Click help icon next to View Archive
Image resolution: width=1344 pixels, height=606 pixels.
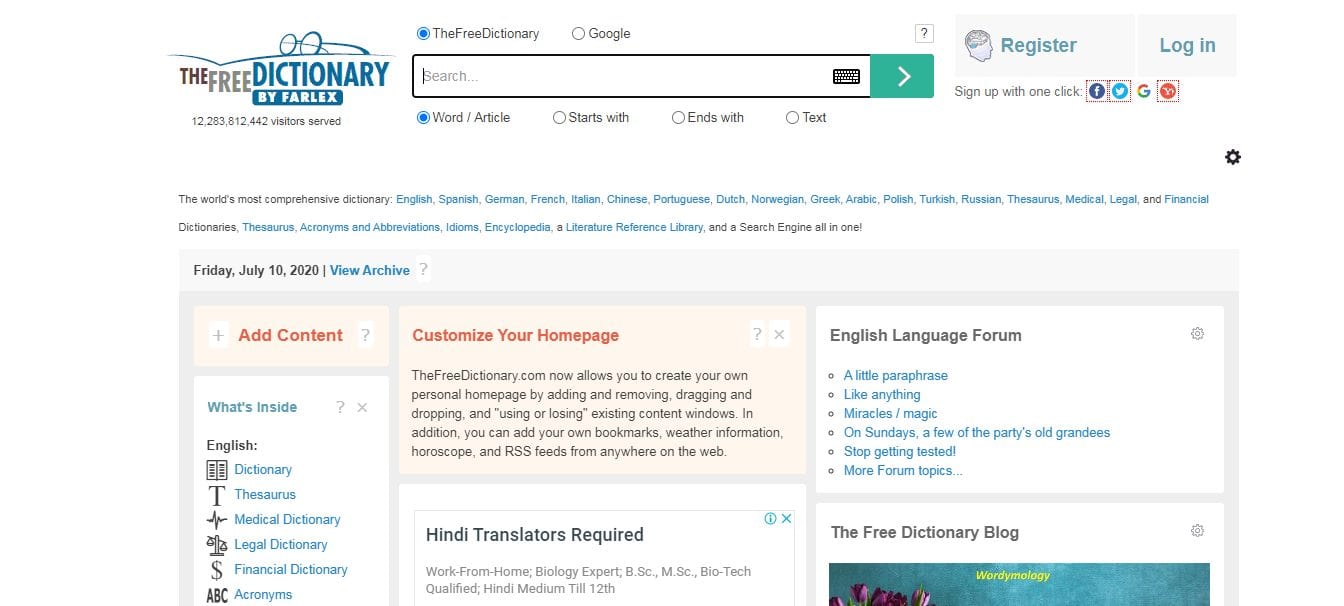coord(423,269)
